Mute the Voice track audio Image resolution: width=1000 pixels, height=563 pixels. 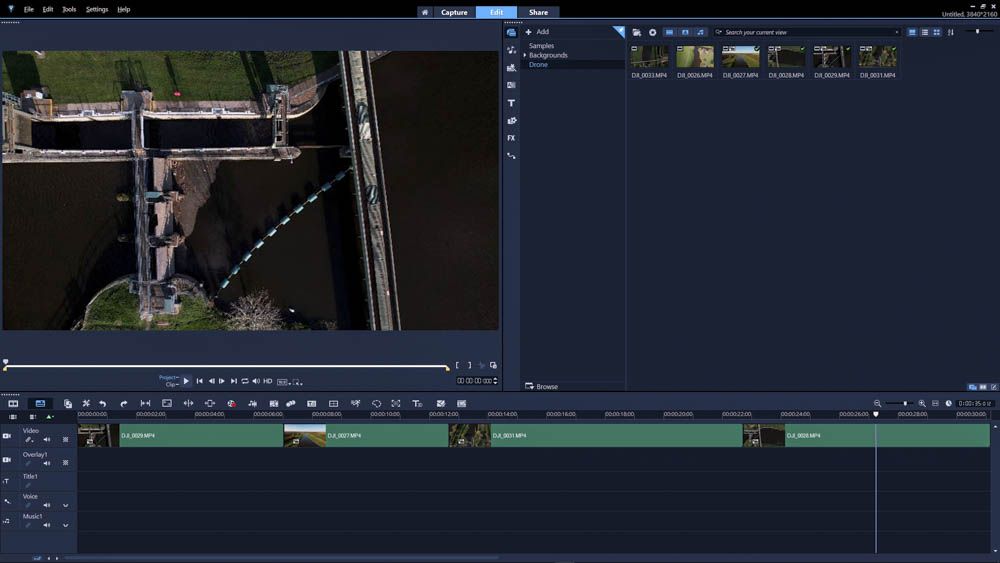[x=47, y=505]
